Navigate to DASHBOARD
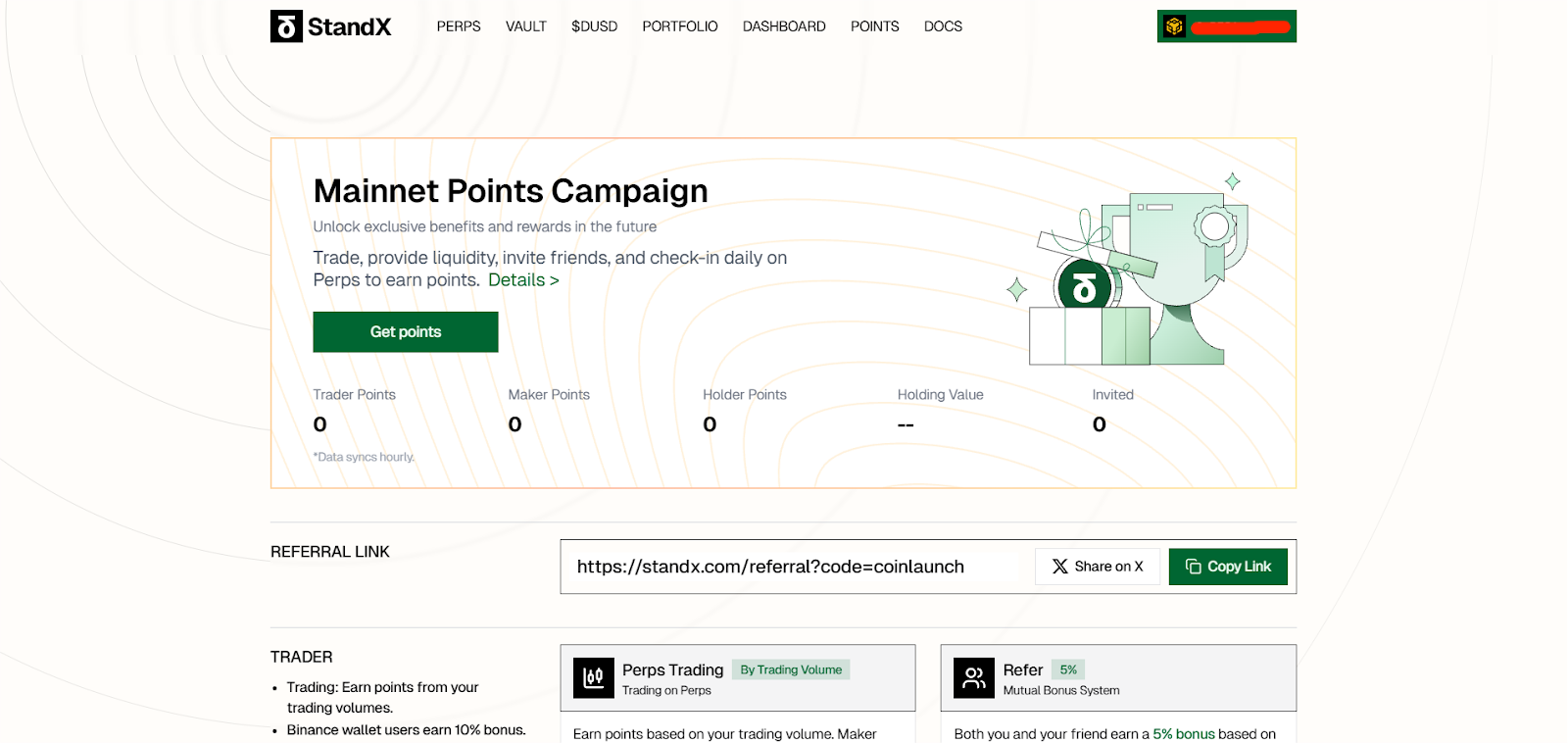This screenshot has height=743, width=1568. point(784,26)
